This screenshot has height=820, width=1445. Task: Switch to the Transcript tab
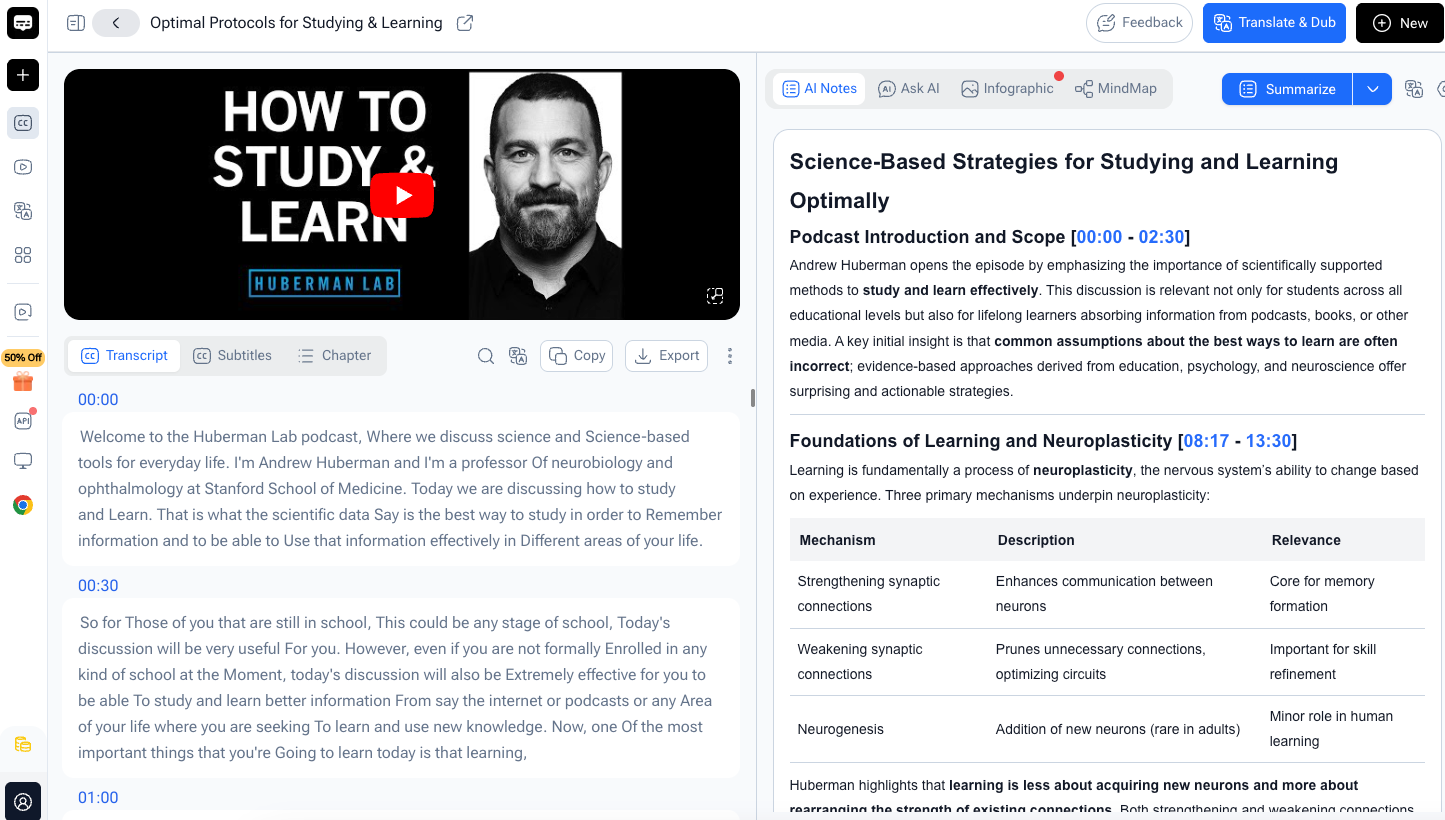click(x=124, y=356)
